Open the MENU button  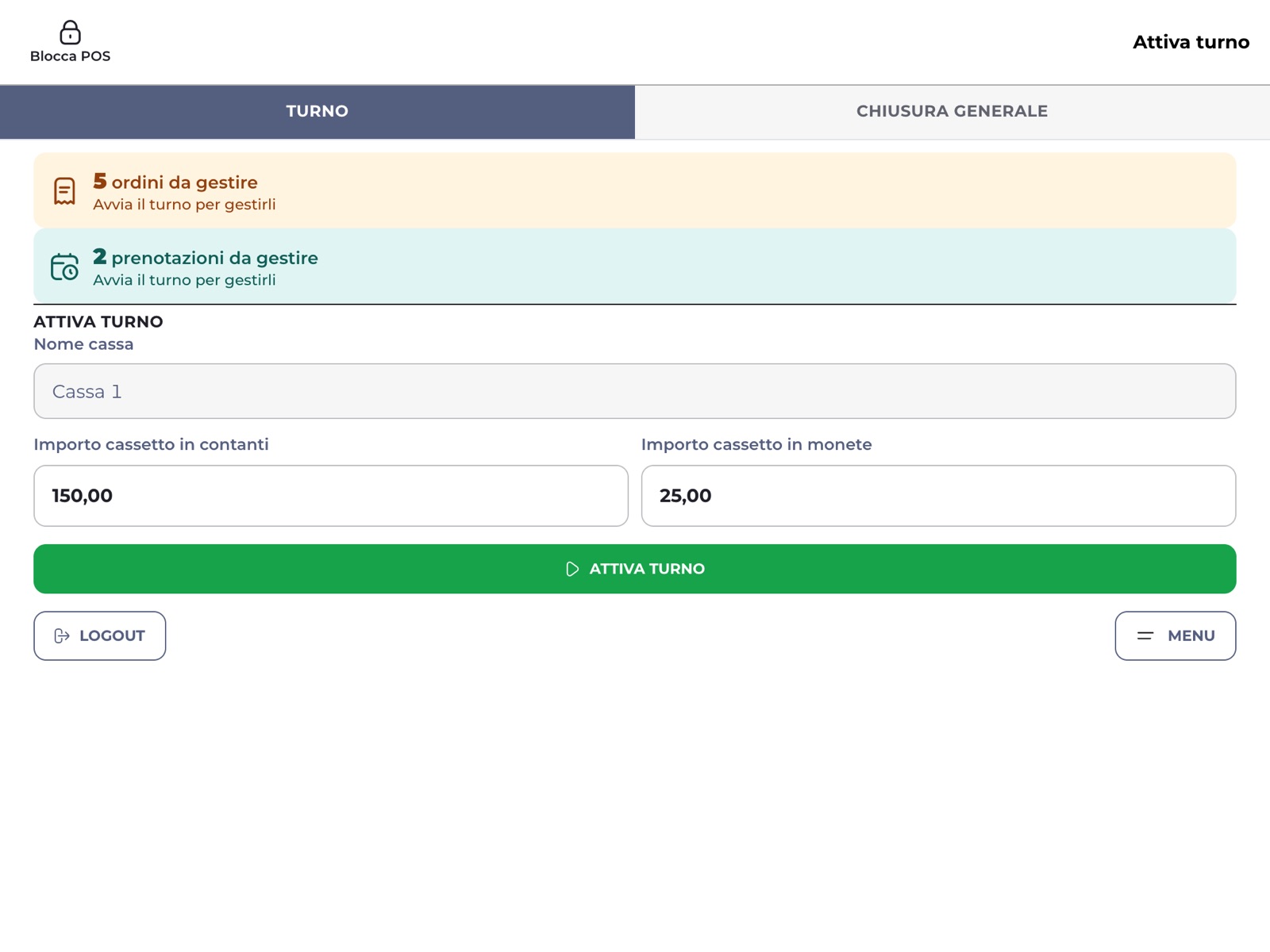(1176, 635)
